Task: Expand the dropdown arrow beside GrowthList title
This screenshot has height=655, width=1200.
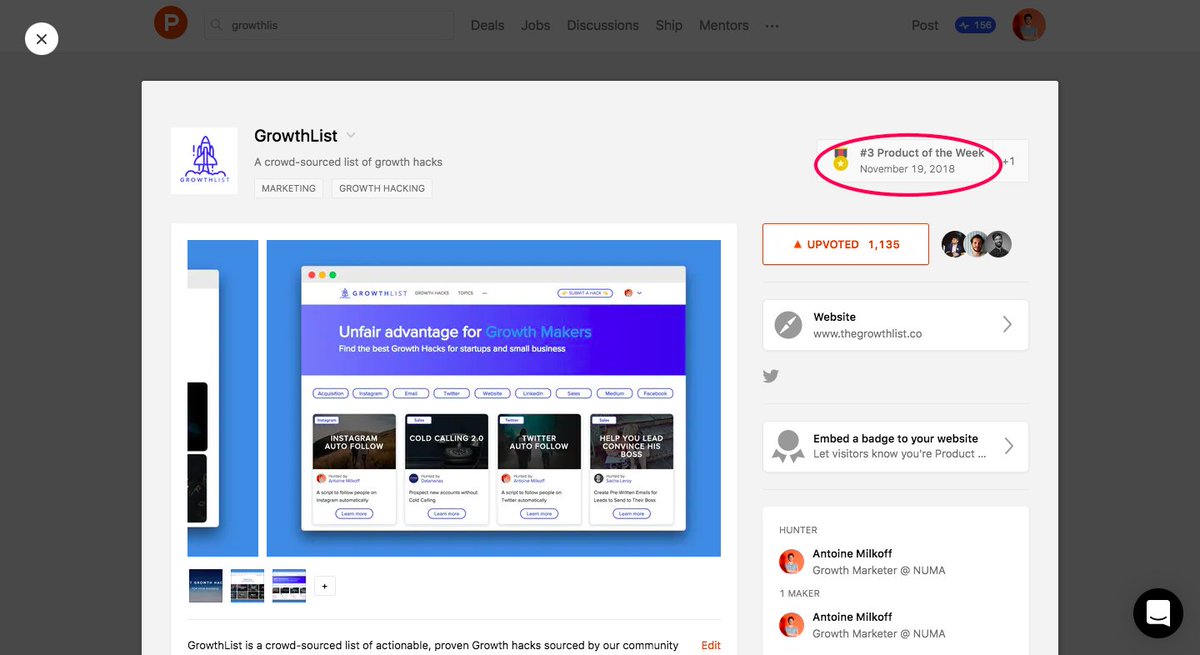Action: (x=351, y=136)
